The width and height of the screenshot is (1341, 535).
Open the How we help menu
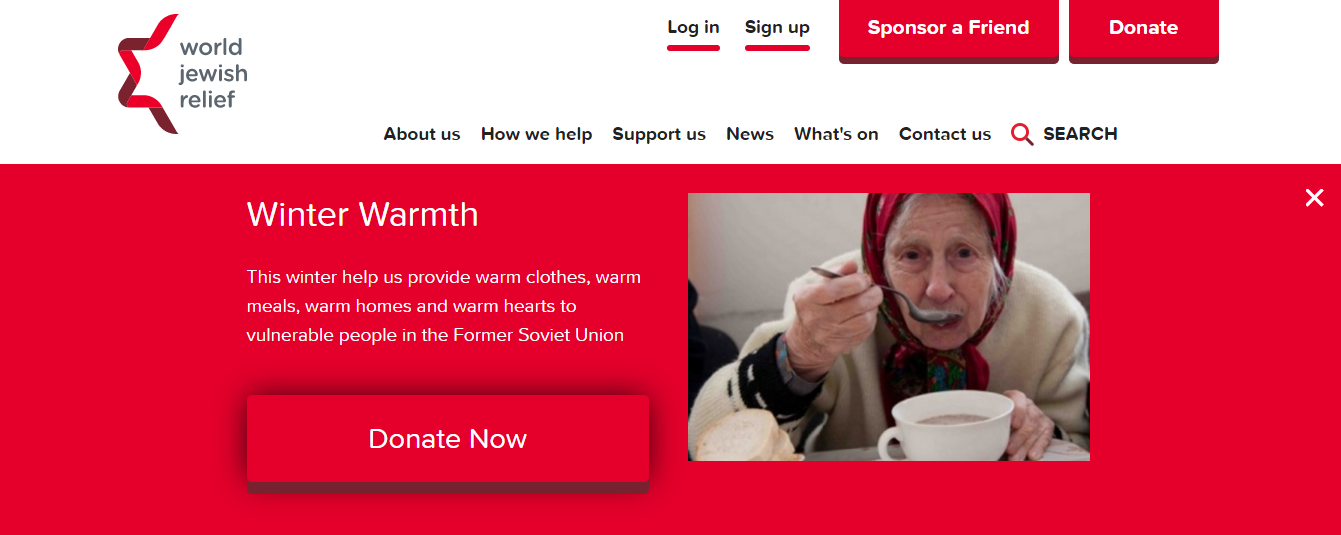point(536,134)
